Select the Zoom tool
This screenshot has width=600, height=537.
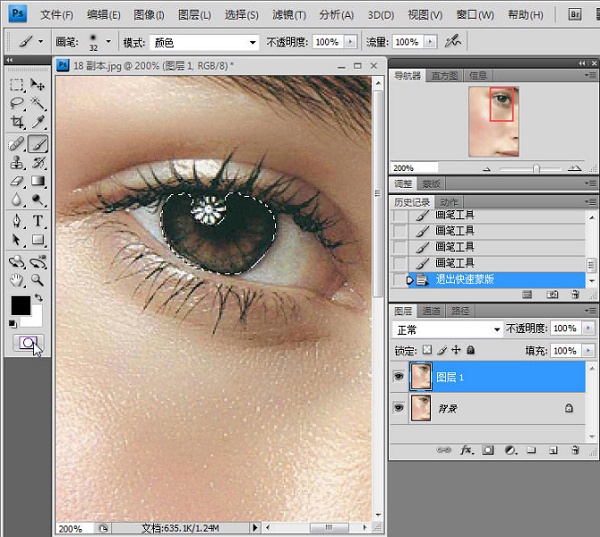click(38, 281)
